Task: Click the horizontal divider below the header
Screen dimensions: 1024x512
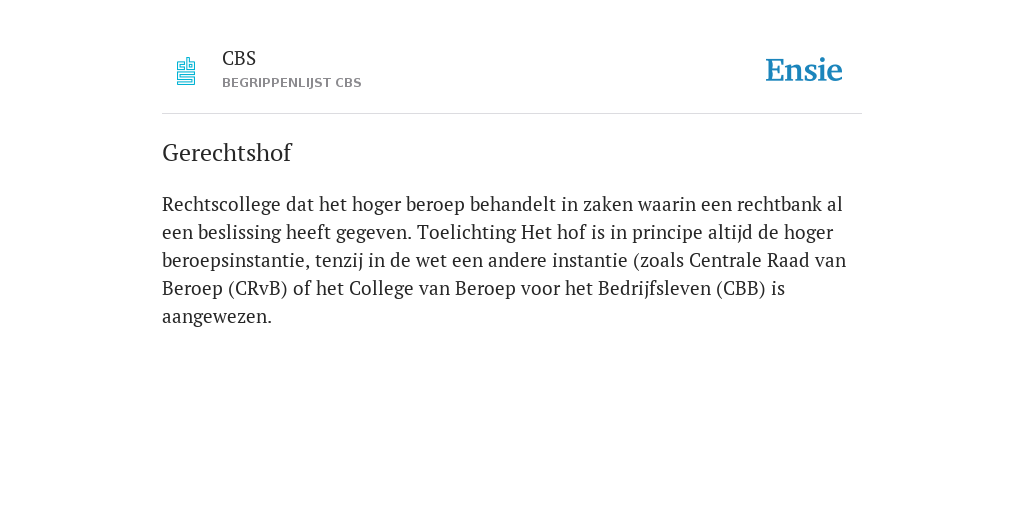Action: (x=512, y=114)
